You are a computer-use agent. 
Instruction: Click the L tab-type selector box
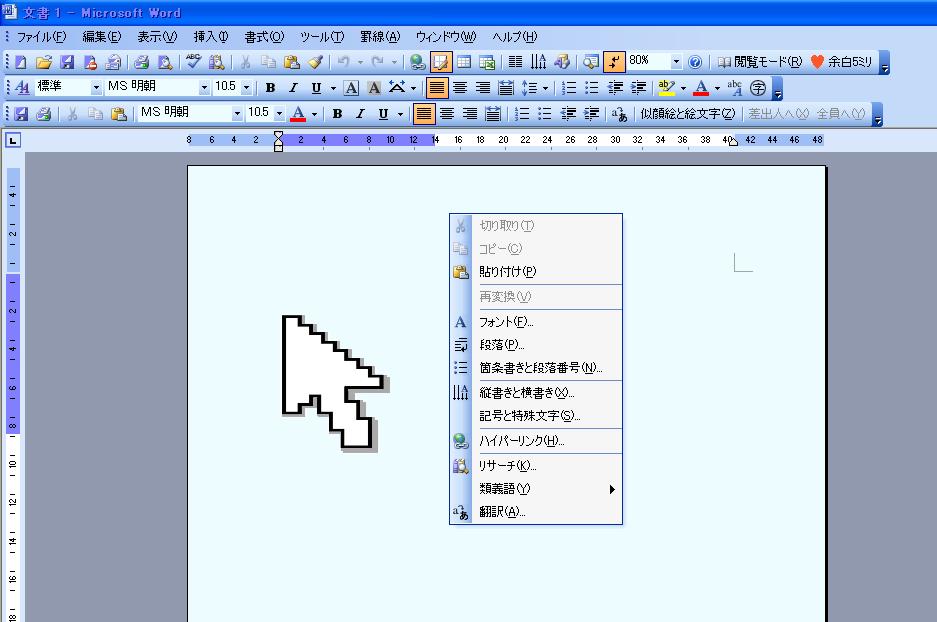tap(13, 140)
